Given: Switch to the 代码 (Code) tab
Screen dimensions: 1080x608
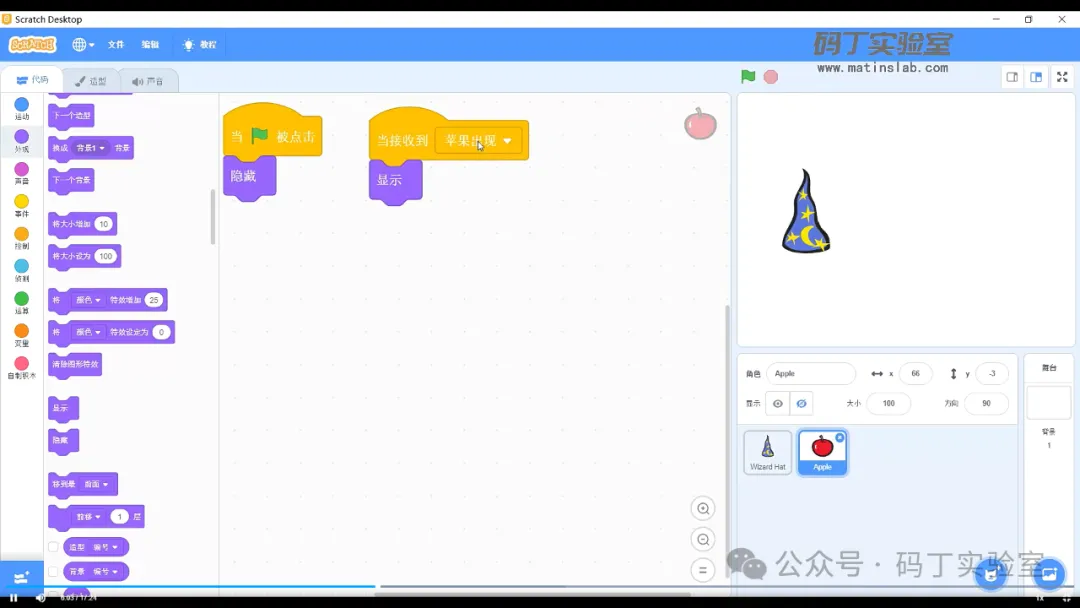Looking at the screenshot, I should click(32, 80).
